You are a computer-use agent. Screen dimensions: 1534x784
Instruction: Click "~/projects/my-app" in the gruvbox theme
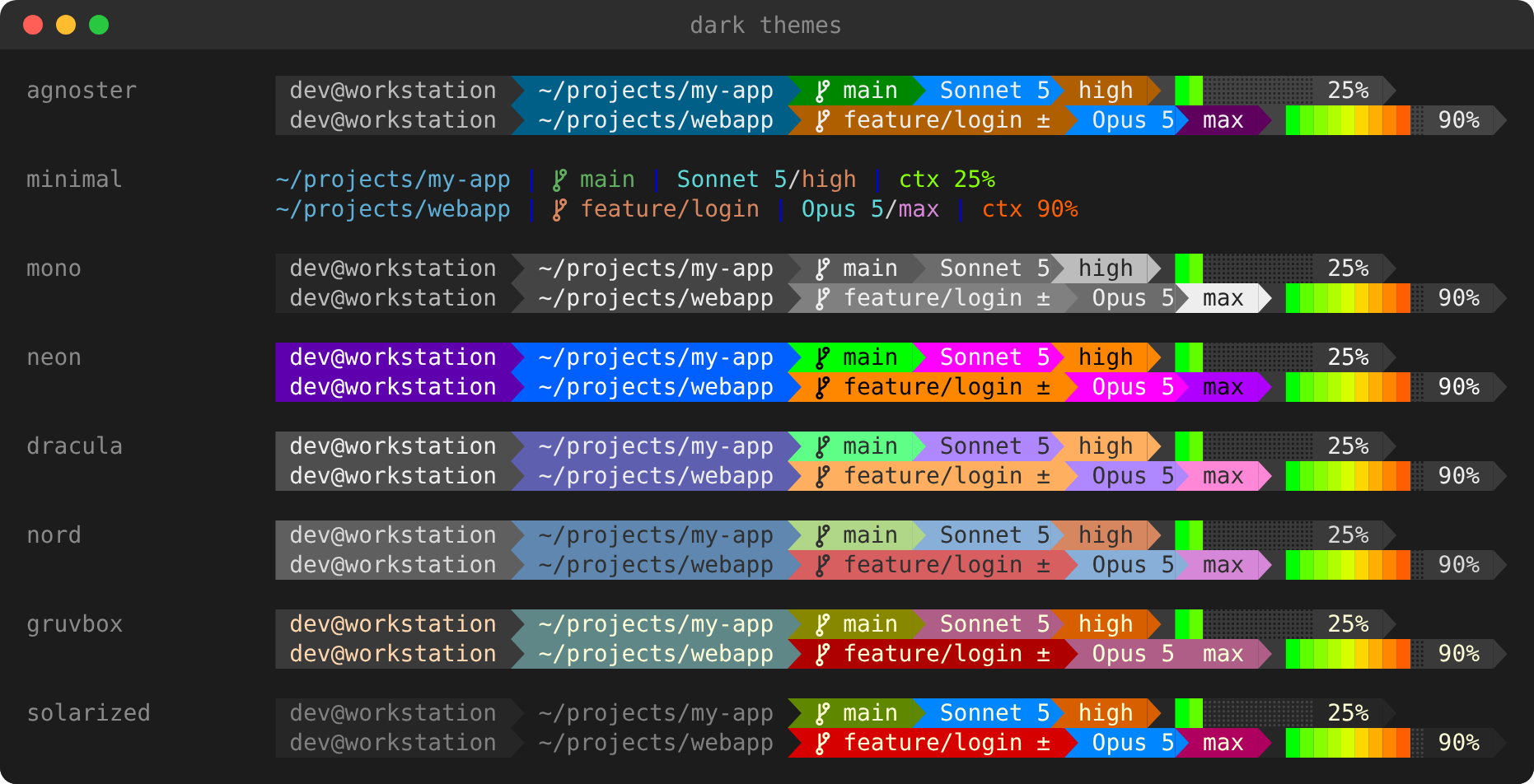coord(656,624)
